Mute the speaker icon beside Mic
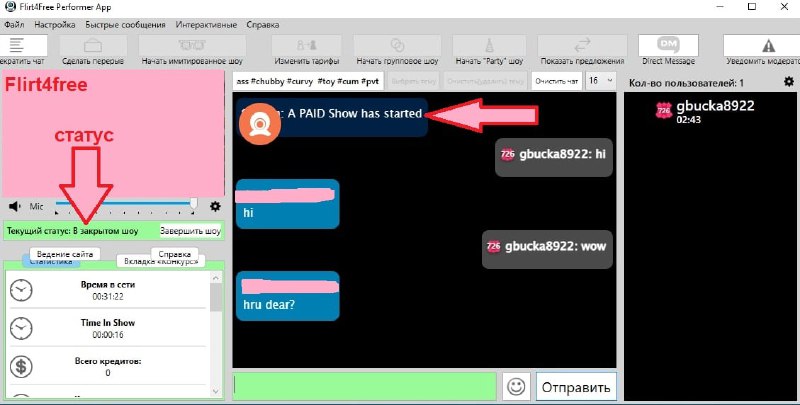 point(14,206)
